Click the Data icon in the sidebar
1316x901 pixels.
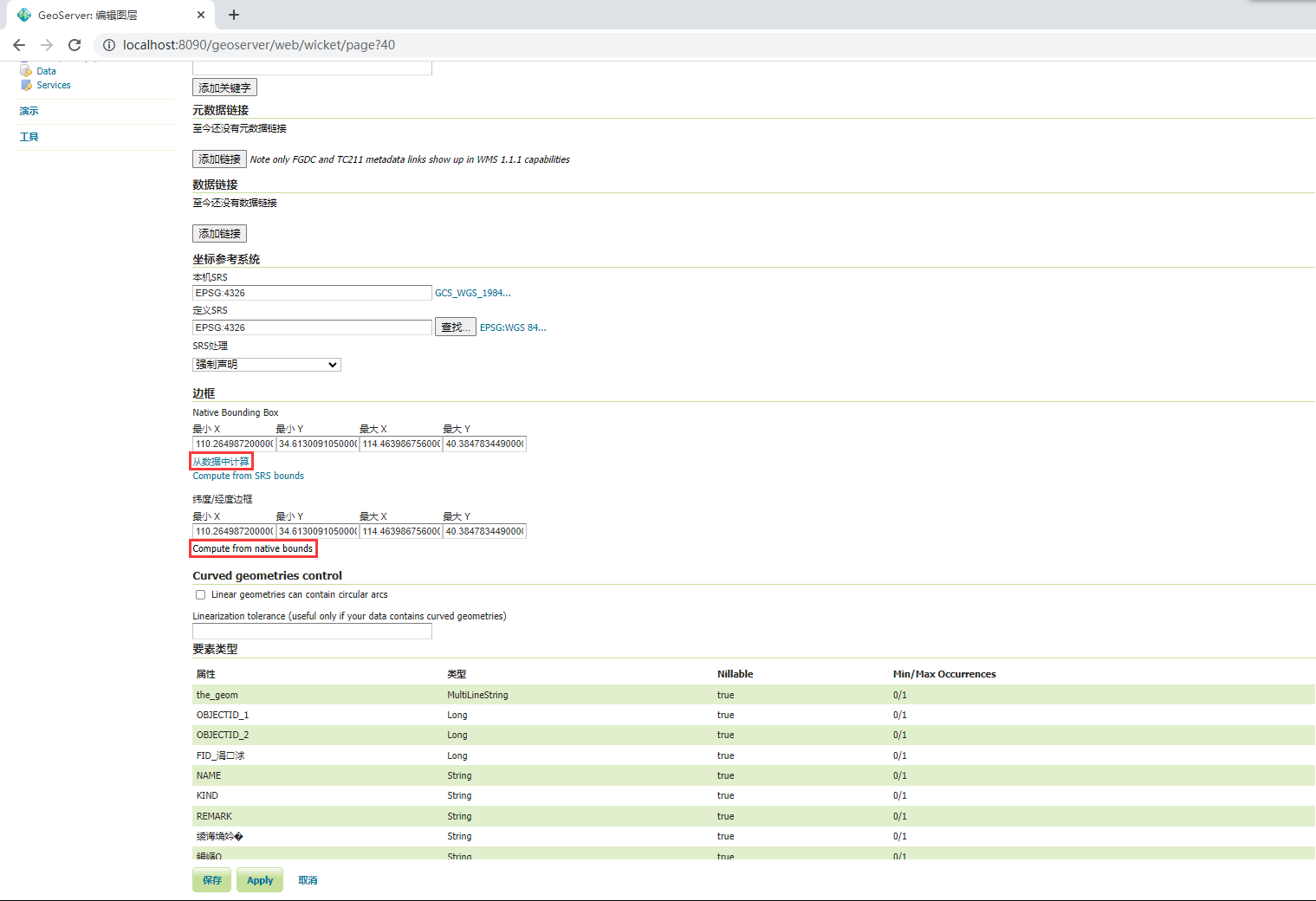click(27, 70)
